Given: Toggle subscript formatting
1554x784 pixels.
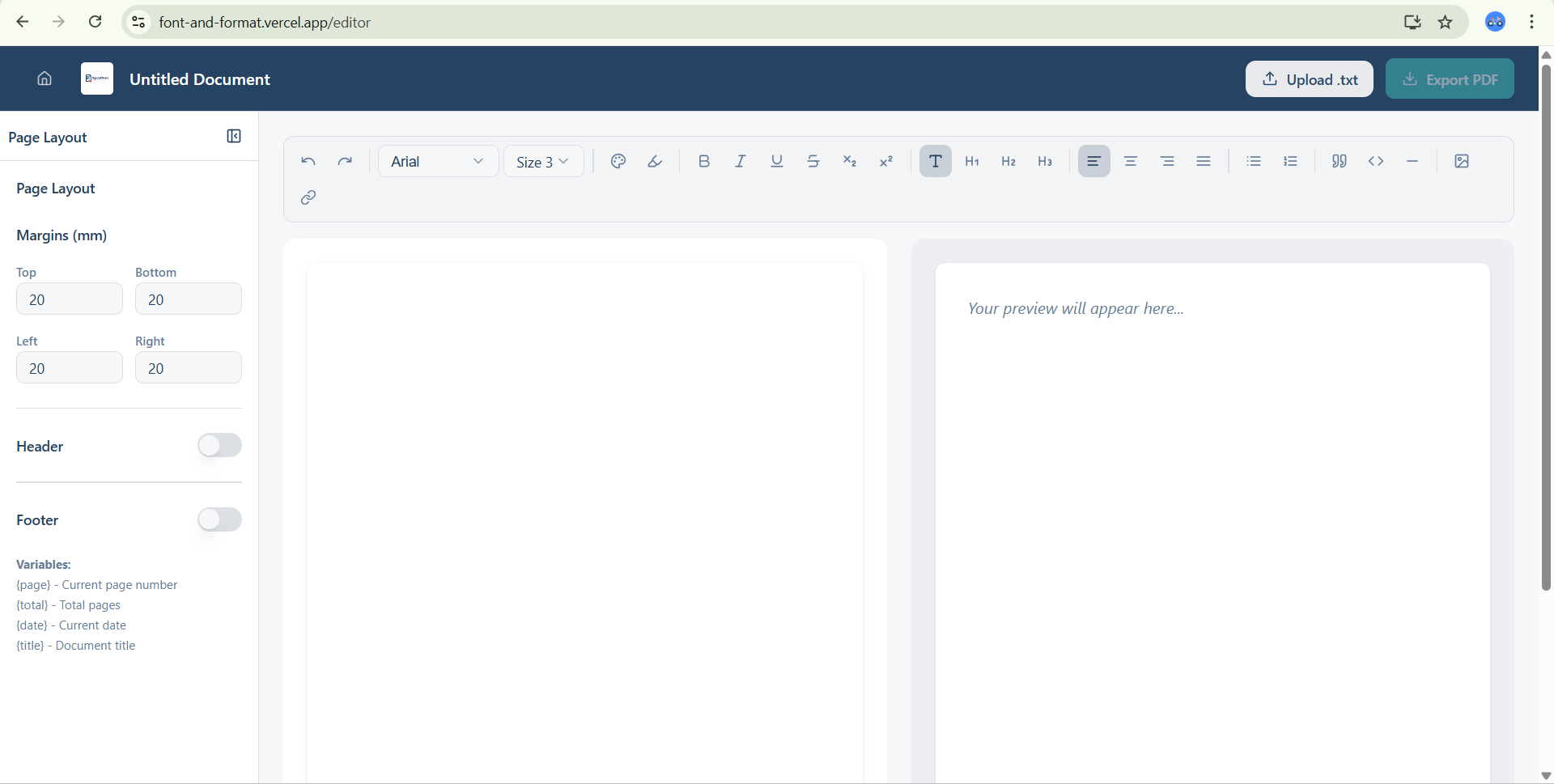Looking at the screenshot, I should (849, 161).
